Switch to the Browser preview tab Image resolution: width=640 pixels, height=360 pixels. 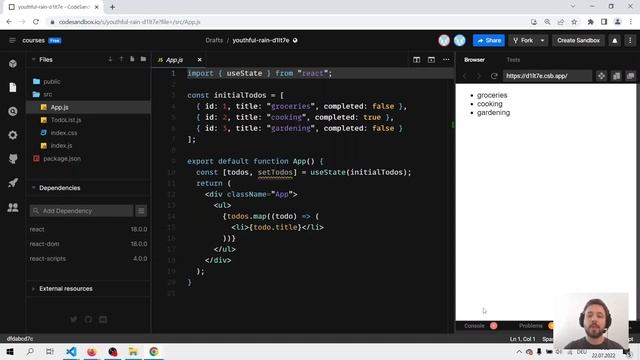coord(474,60)
